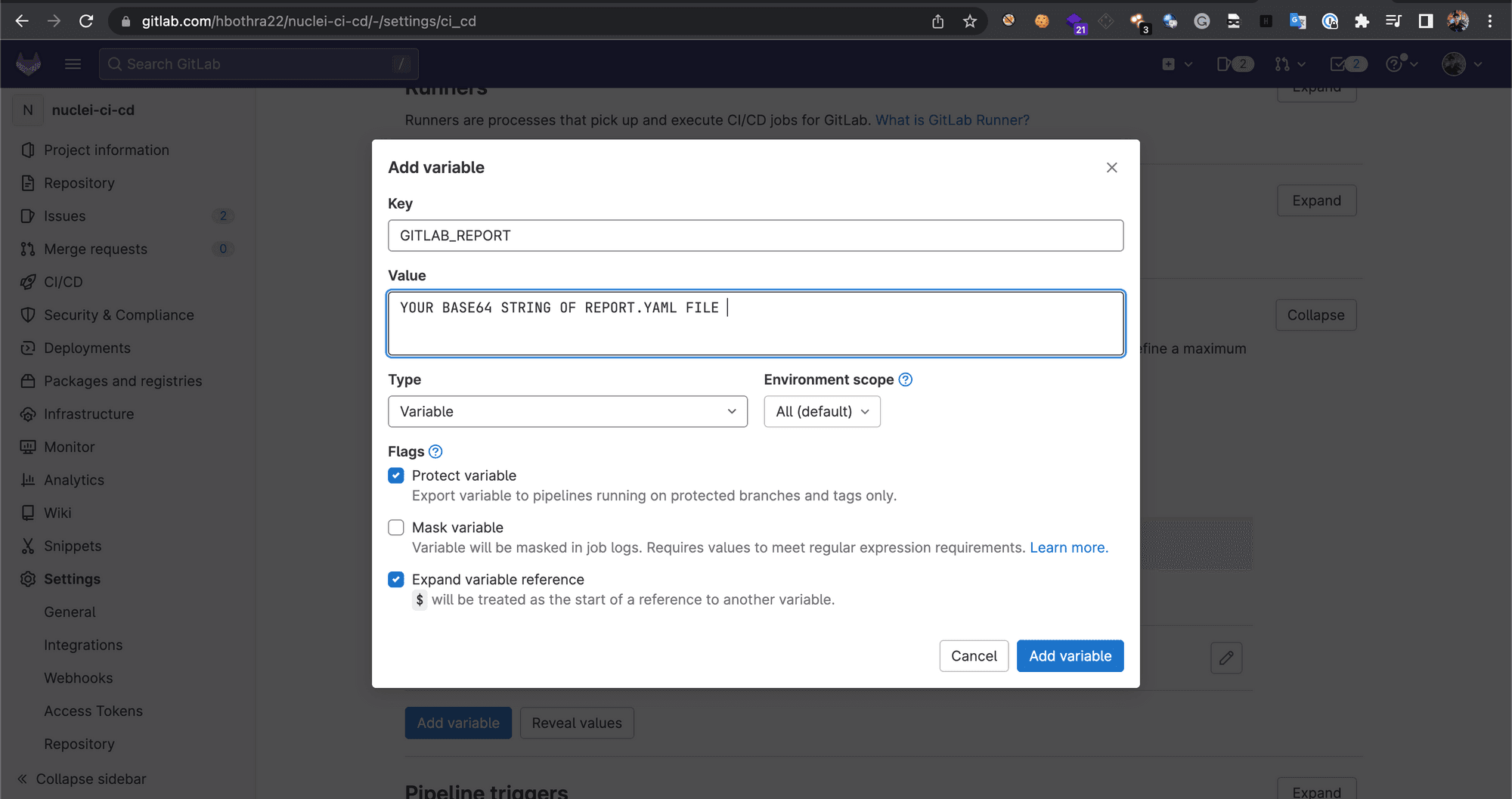Screen dimensions: 1512x799
Task: Open the Learn more link
Action: coord(1068,547)
